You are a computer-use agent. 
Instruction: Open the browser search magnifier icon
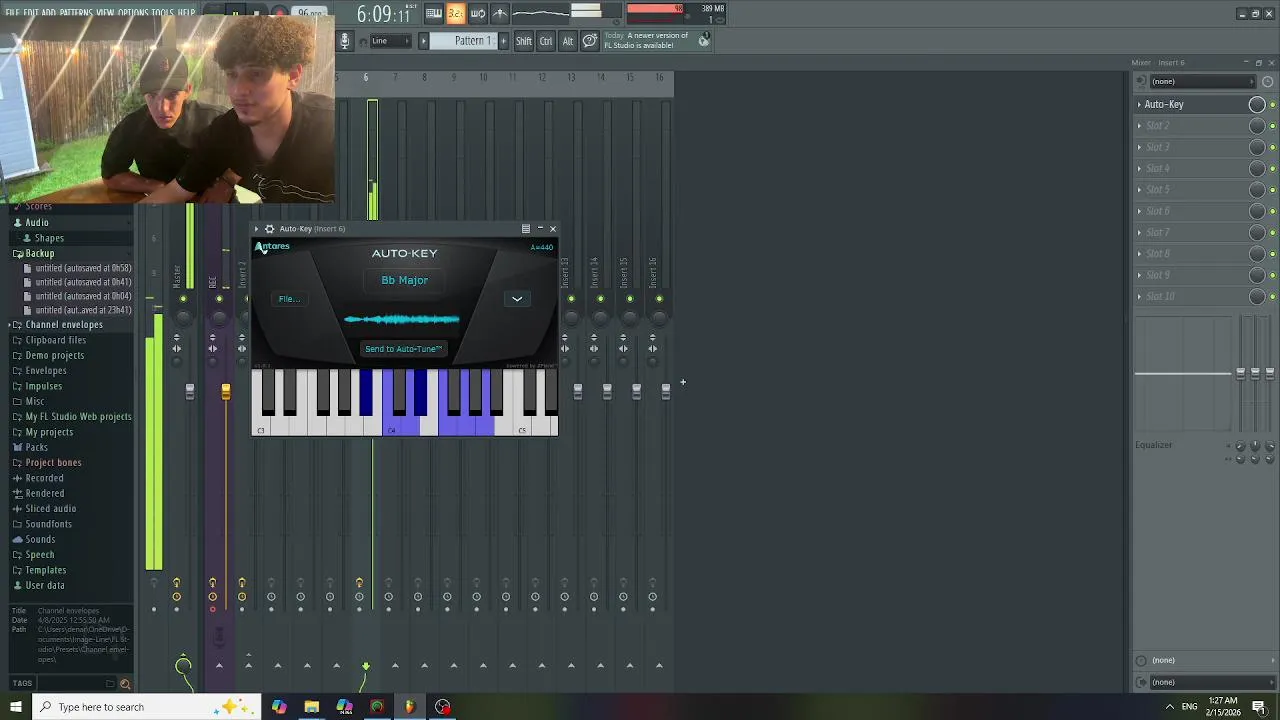click(x=125, y=684)
